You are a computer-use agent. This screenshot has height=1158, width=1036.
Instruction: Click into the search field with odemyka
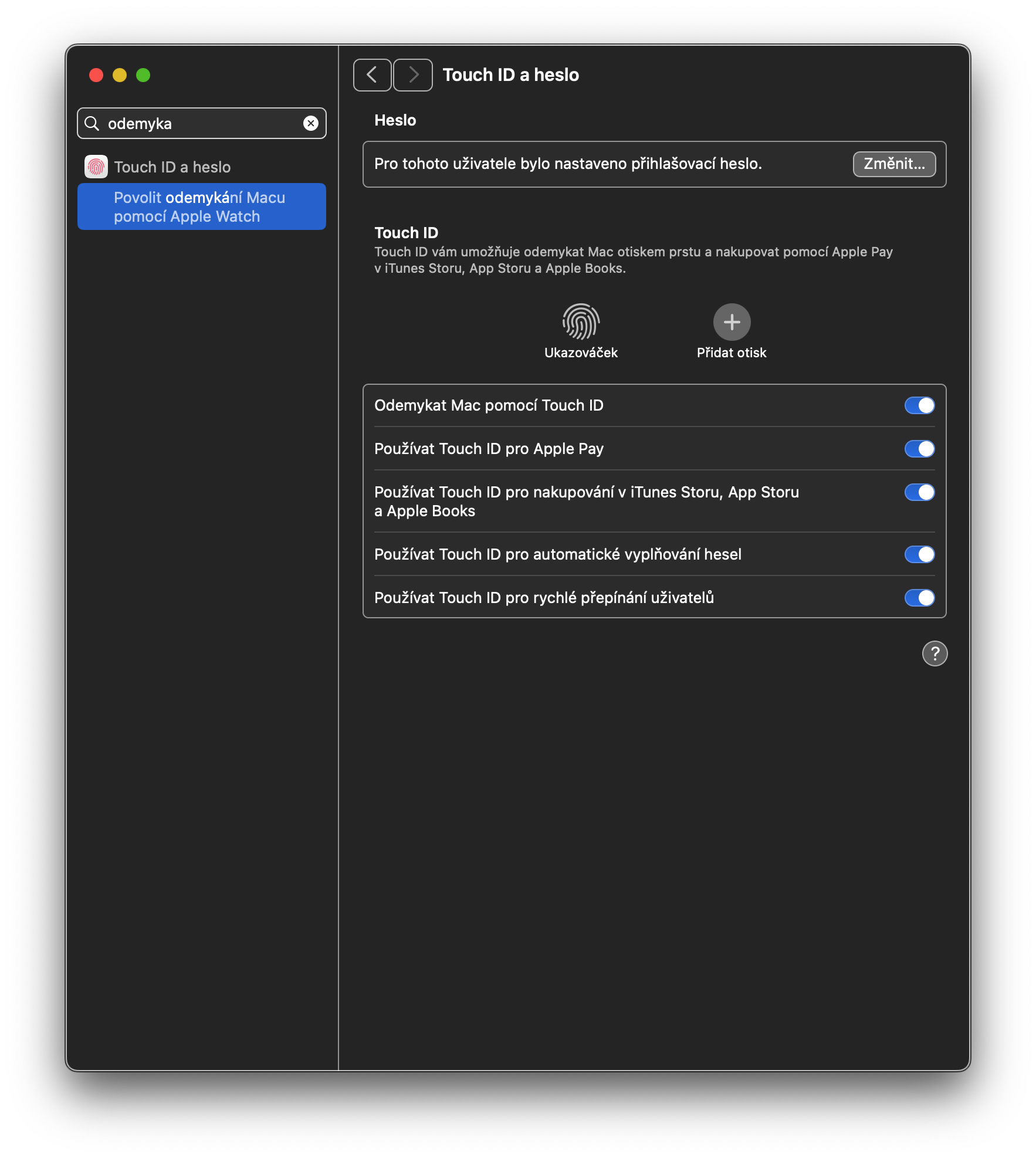(199, 123)
